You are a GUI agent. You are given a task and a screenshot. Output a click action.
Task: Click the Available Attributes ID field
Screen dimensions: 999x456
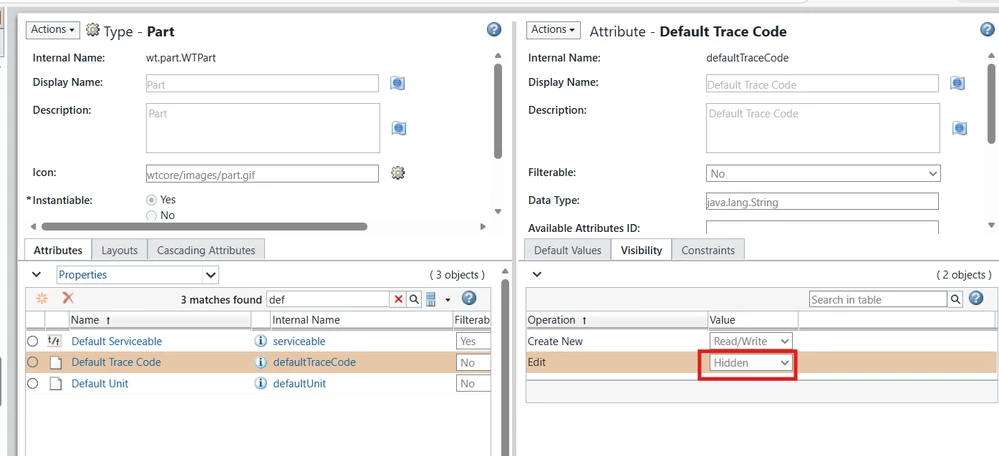822,227
